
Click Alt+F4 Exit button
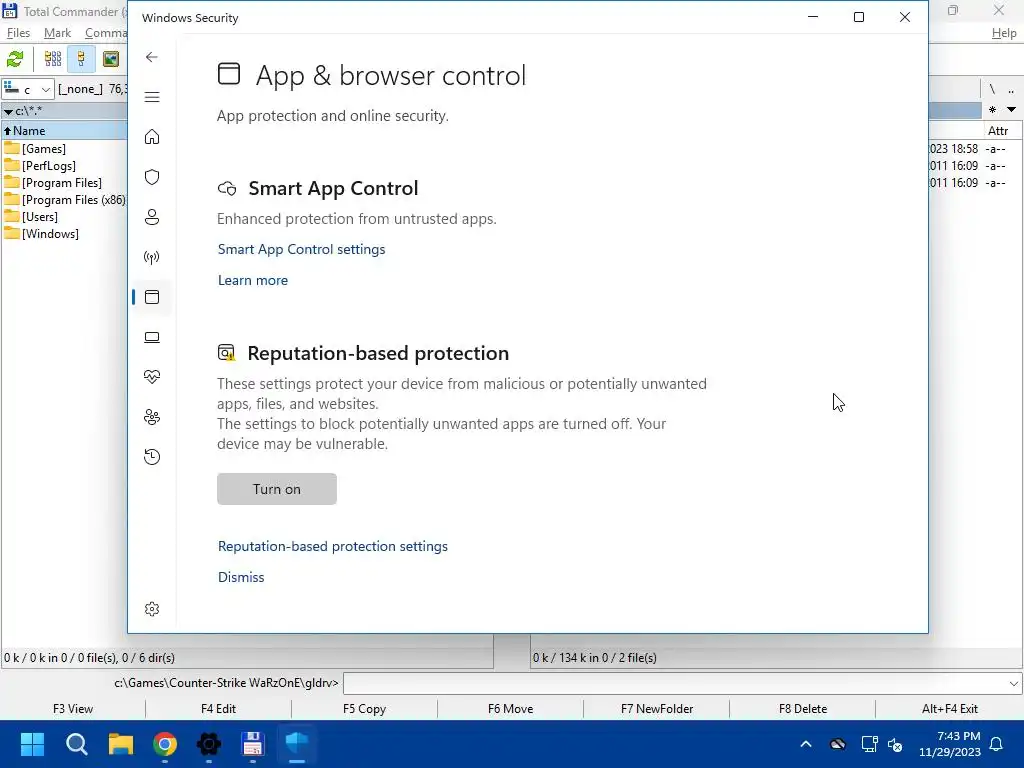[950, 709]
